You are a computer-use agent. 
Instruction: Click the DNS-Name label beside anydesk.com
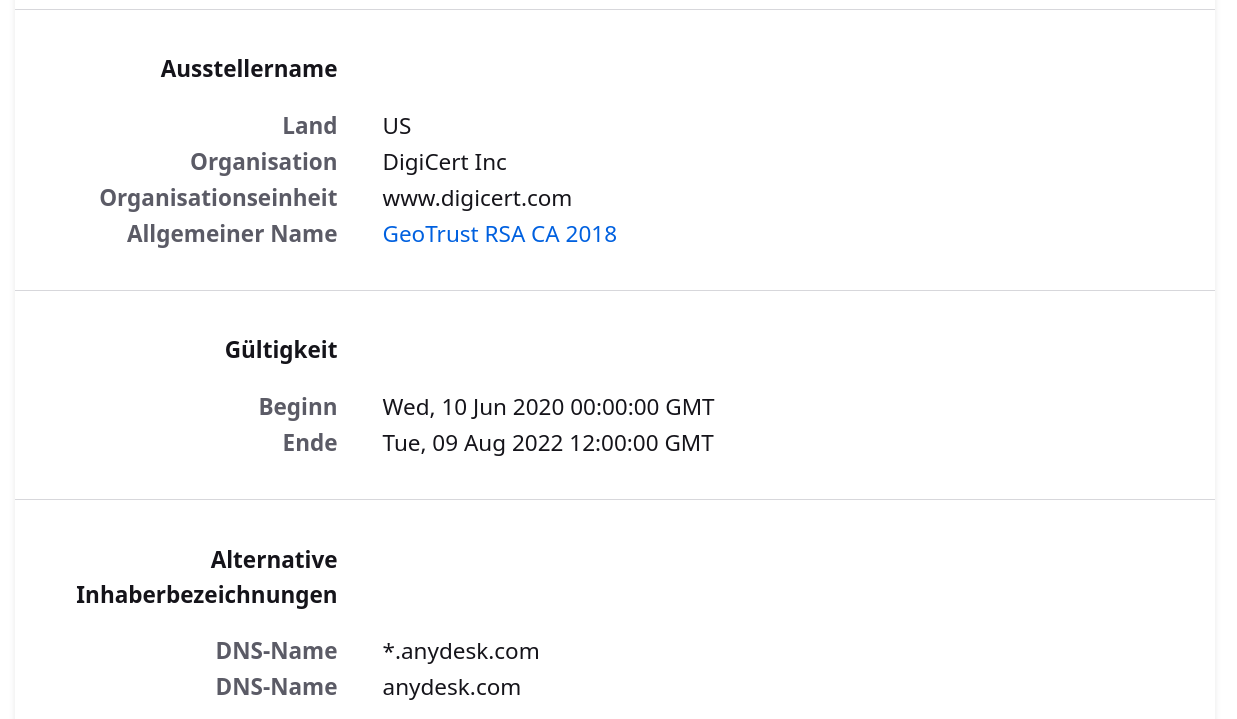point(277,687)
